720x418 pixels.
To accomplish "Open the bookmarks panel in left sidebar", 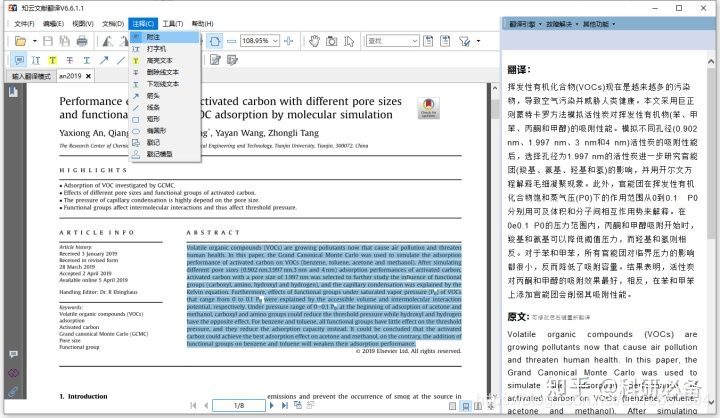I will [13, 92].
